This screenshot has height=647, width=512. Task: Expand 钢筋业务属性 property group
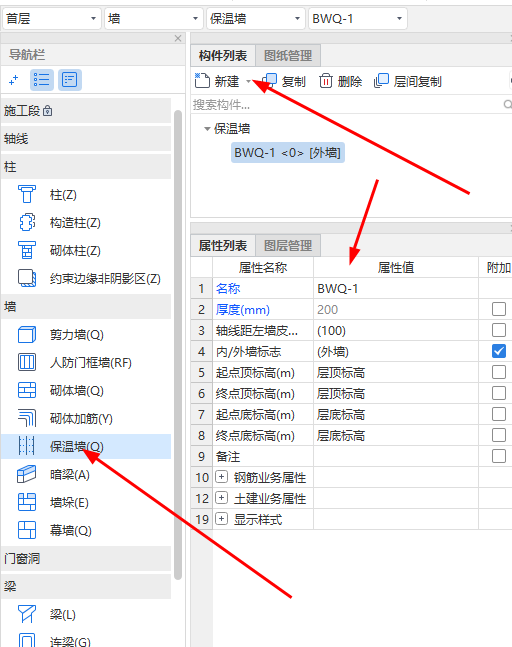(x=222, y=477)
